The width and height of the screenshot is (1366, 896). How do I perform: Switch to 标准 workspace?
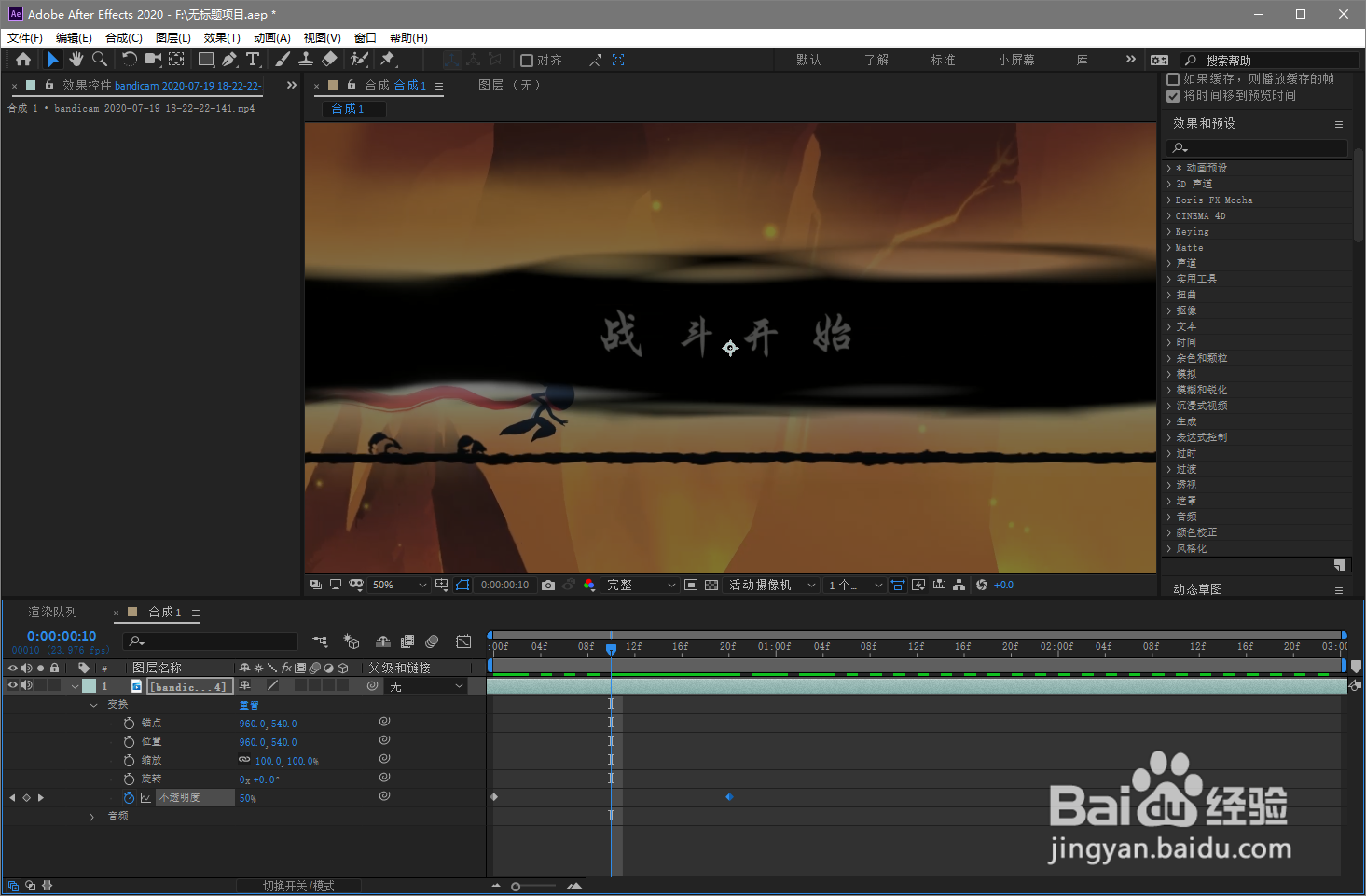943,60
